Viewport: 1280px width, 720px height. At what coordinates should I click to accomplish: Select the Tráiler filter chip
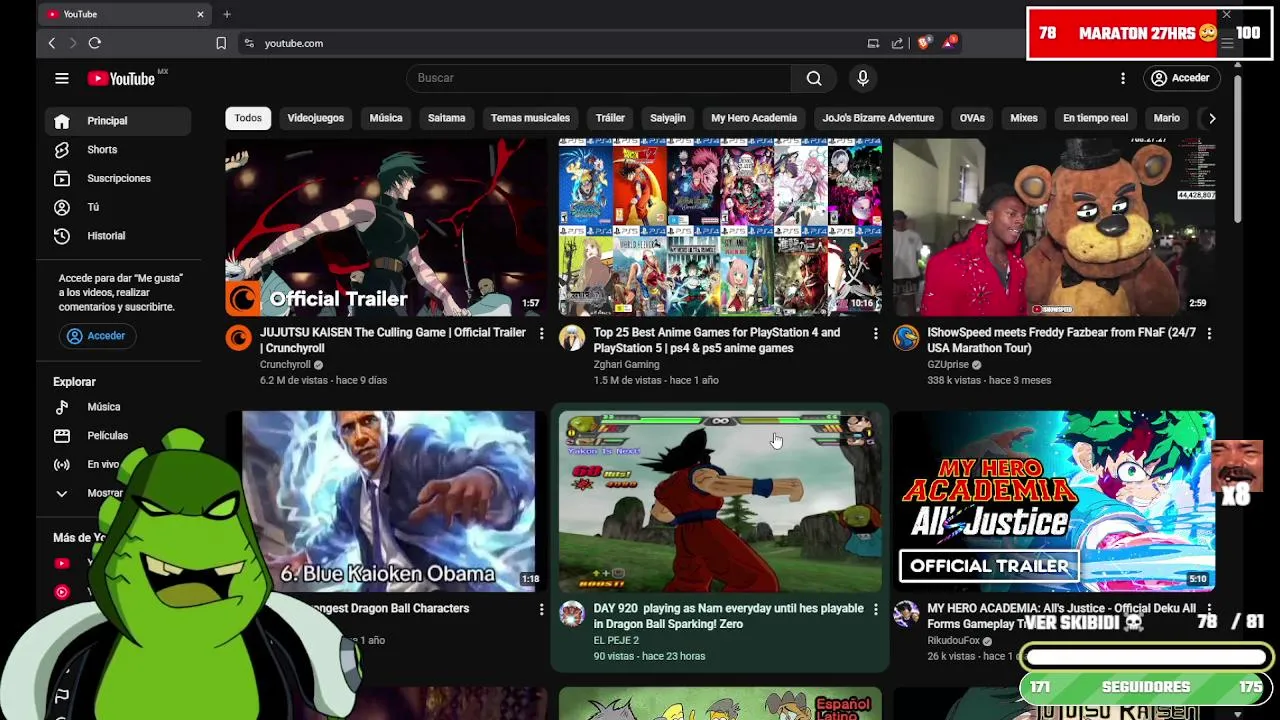[610, 118]
